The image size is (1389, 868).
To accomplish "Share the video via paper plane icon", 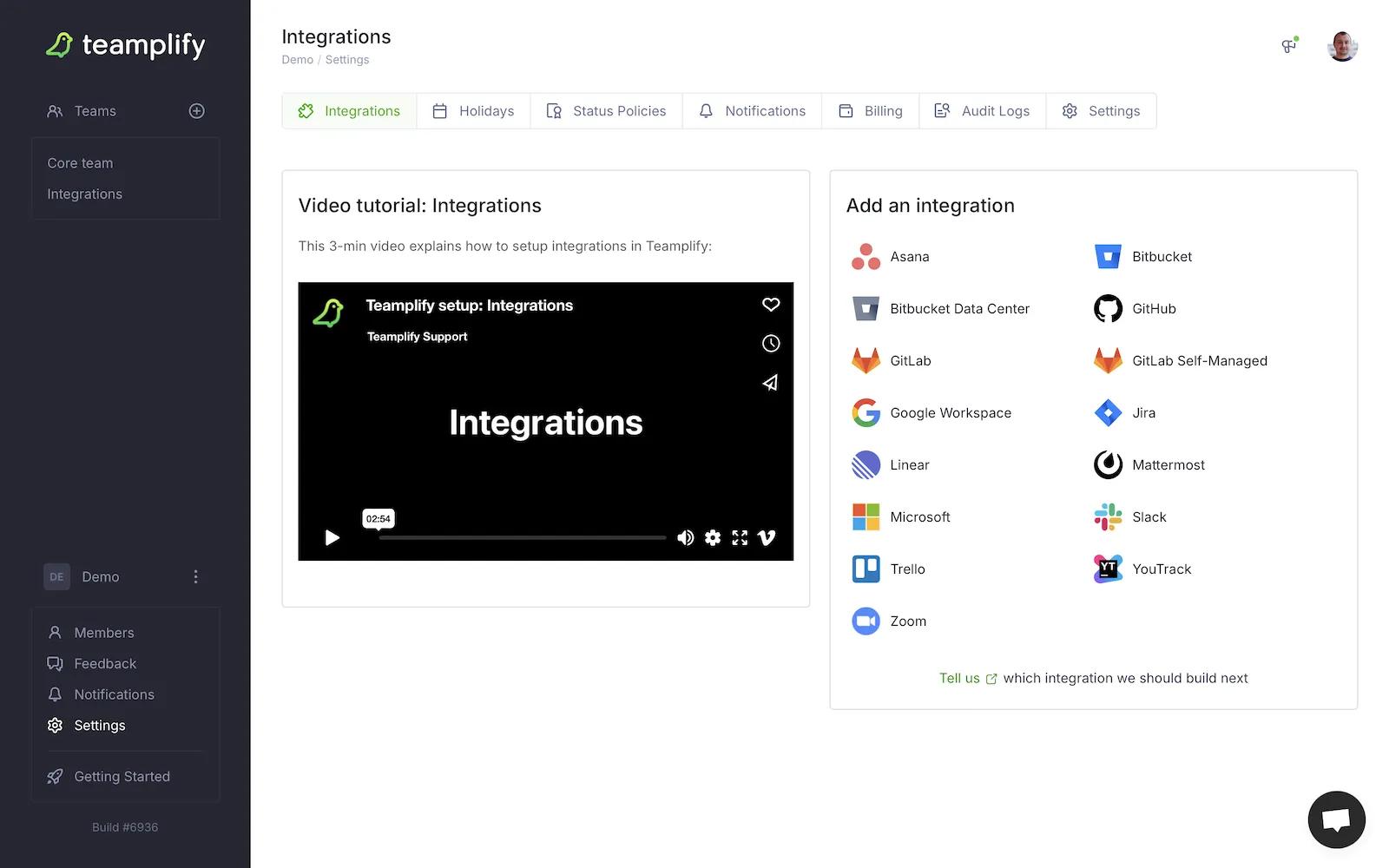I will 770,383.
